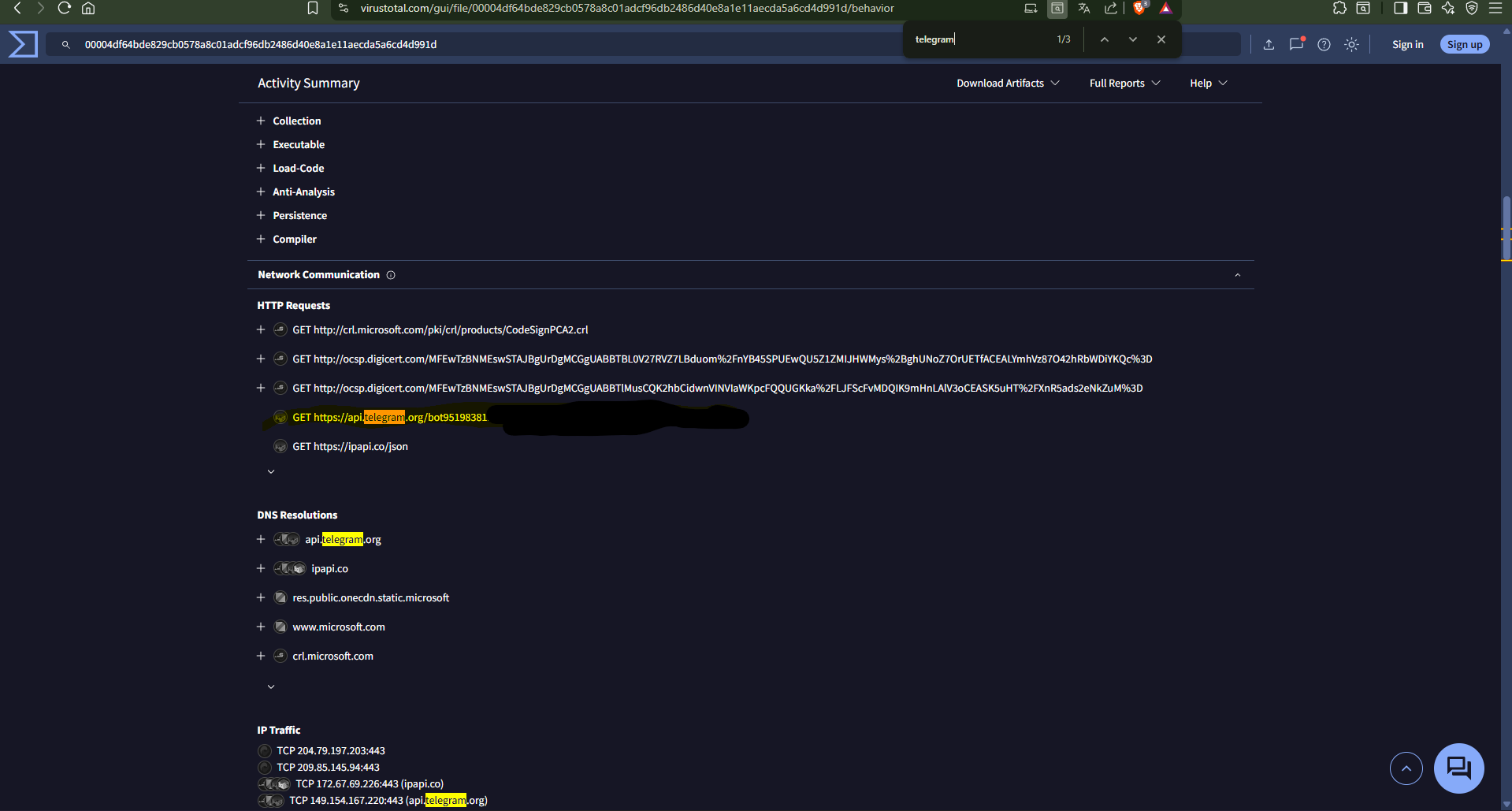Open the chat support bubble button
This screenshot has width=1512, height=811.
click(1459, 768)
